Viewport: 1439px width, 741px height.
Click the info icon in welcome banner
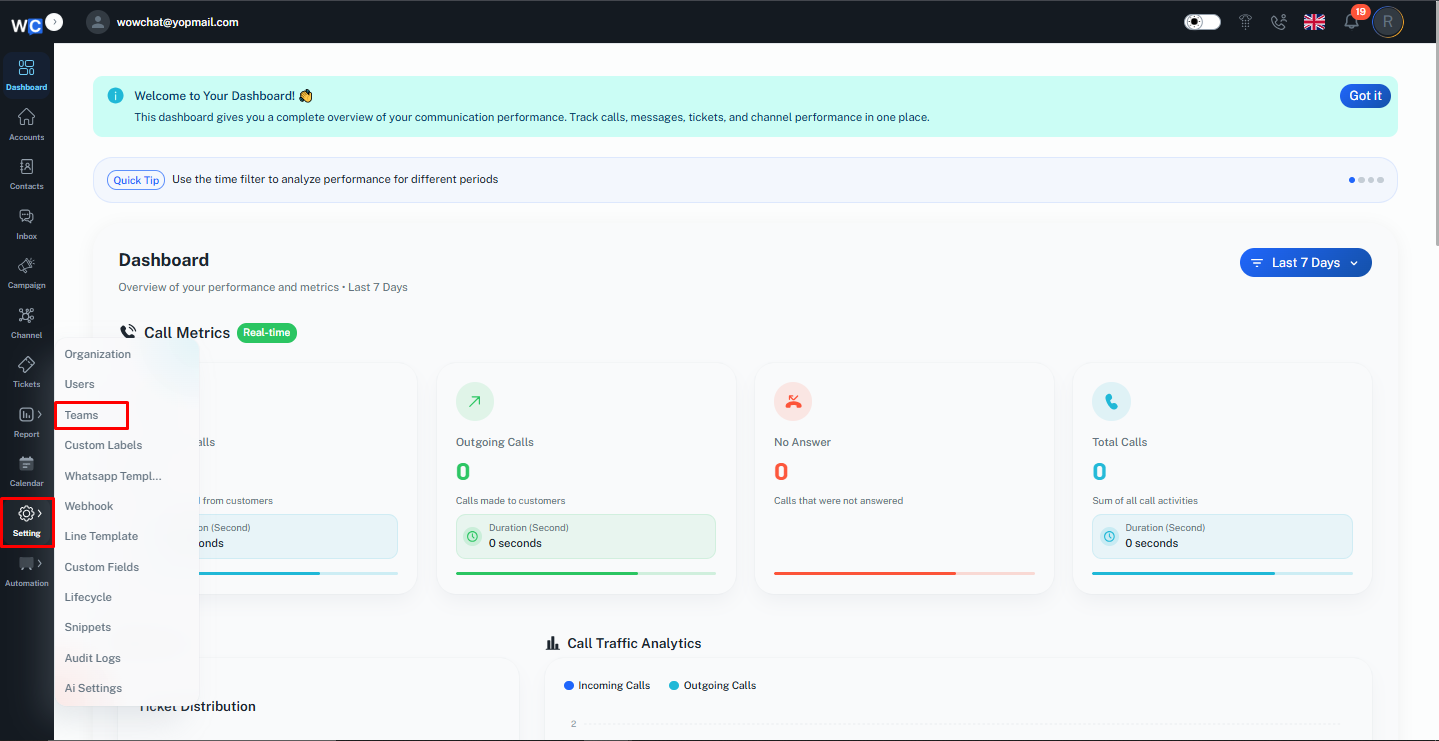[x=116, y=96]
